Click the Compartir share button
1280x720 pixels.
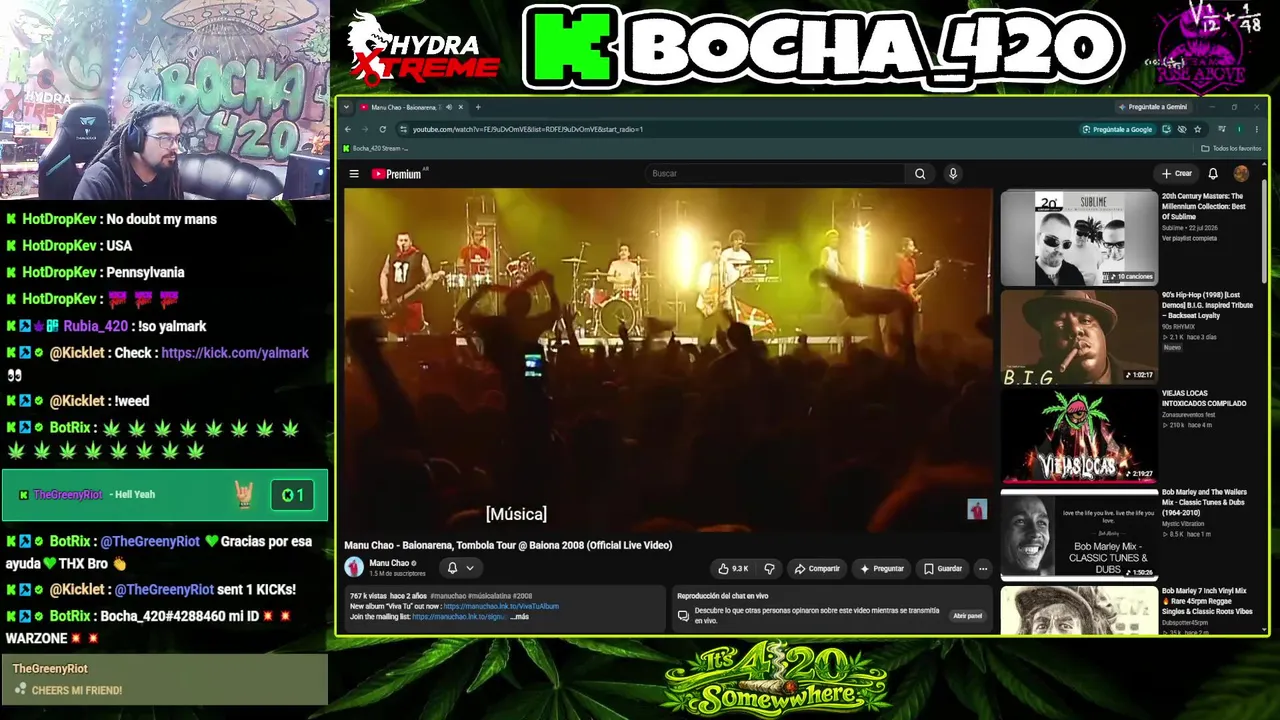pyautogui.click(x=817, y=569)
